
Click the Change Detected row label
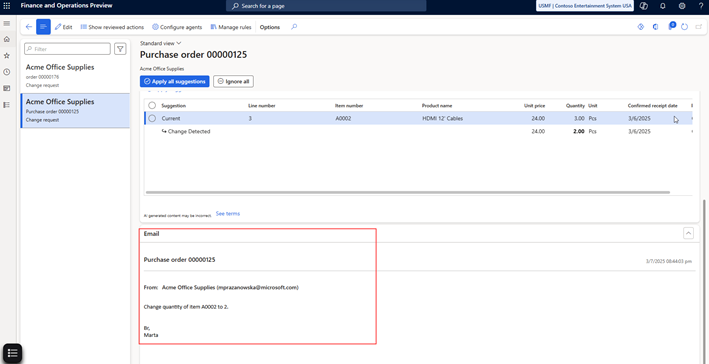pos(189,132)
